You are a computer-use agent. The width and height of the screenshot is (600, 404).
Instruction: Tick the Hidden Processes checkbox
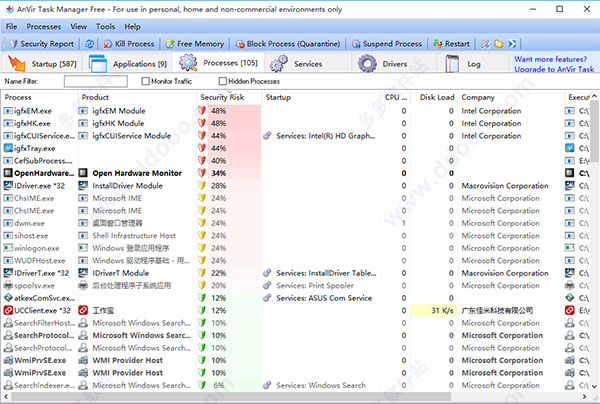[x=223, y=81]
